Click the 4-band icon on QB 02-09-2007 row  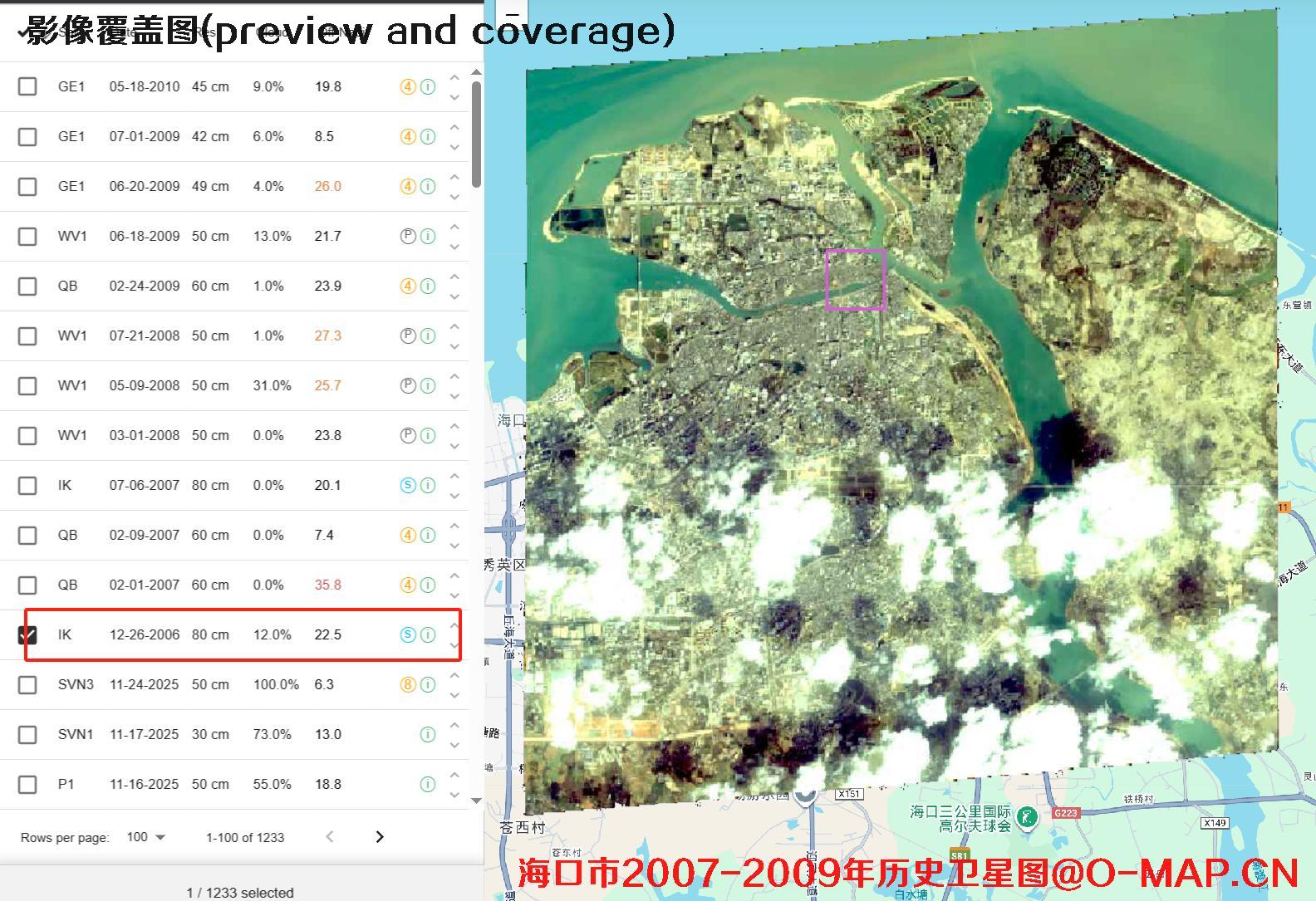coord(408,535)
